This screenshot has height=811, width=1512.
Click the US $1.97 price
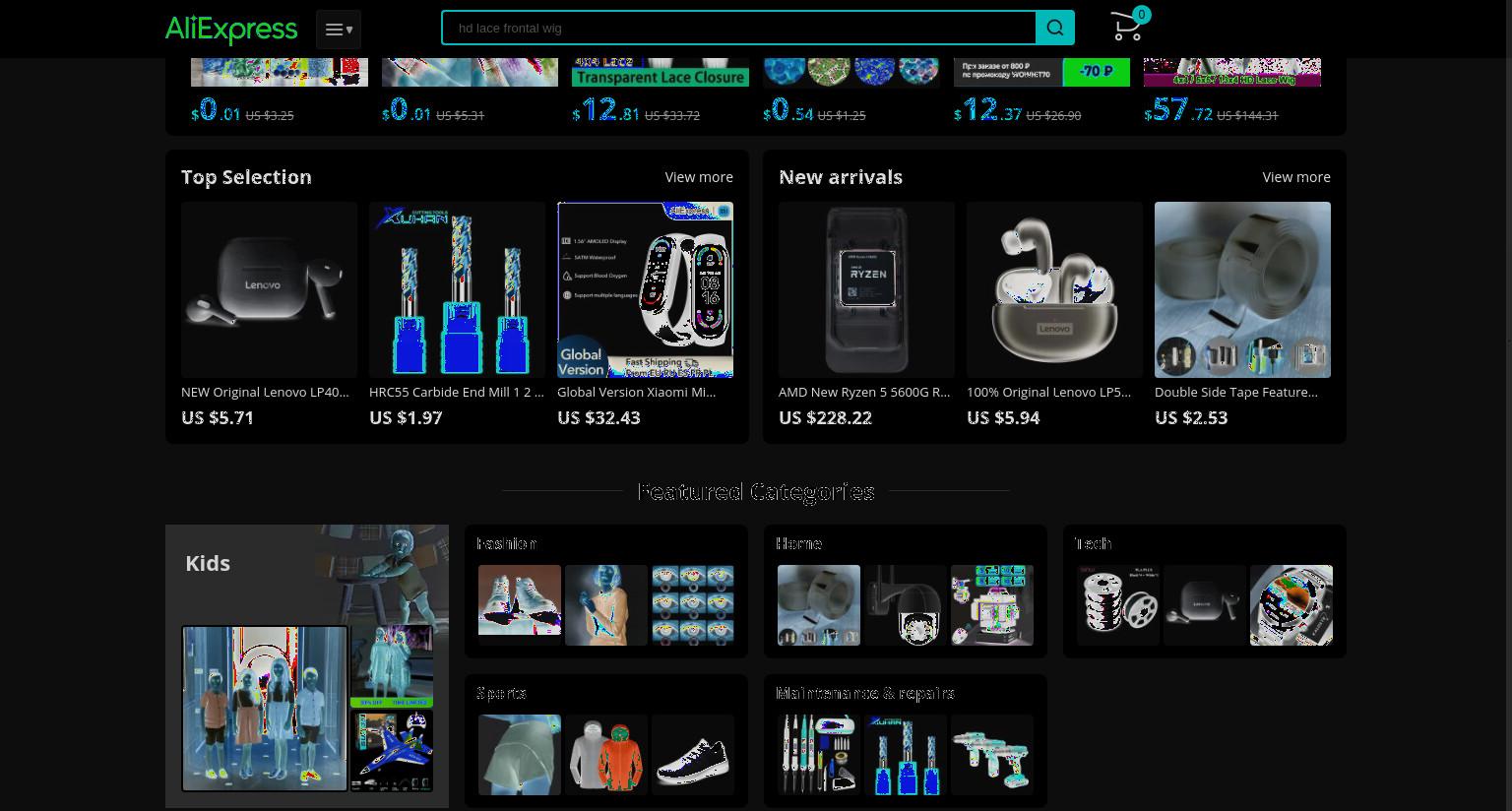(x=406, y=417)
